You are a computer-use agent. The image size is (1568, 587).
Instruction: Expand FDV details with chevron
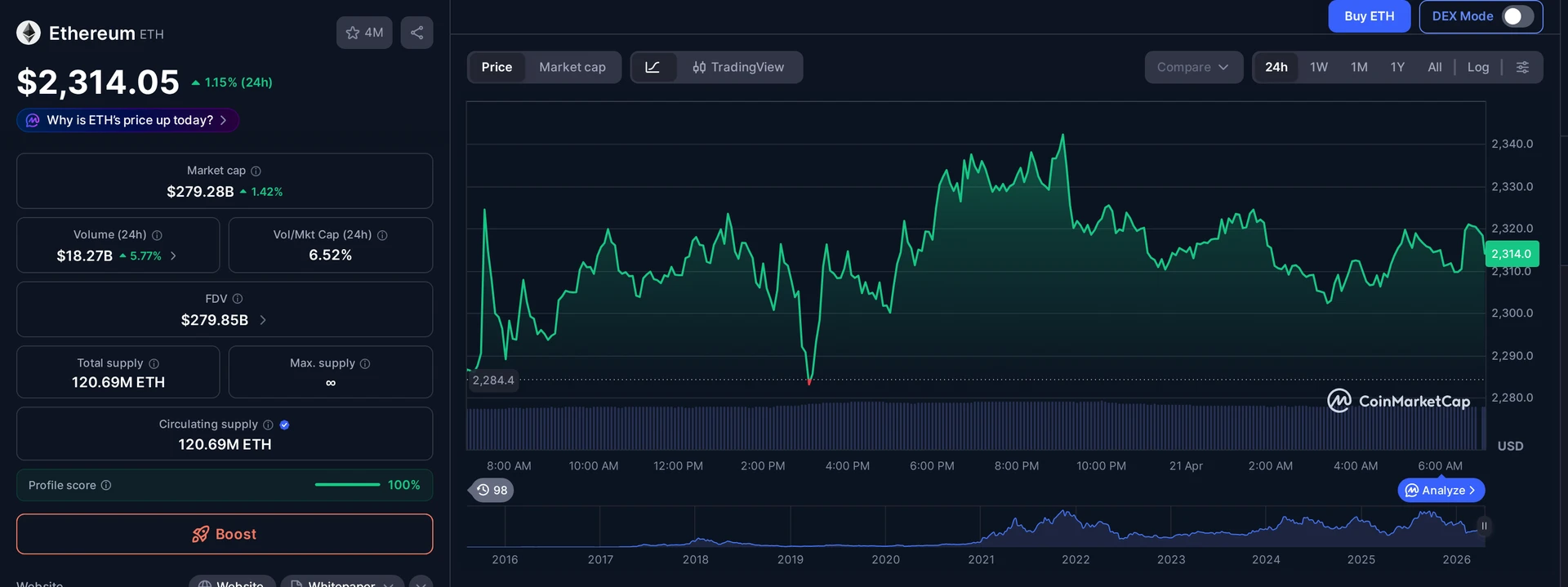263,320
